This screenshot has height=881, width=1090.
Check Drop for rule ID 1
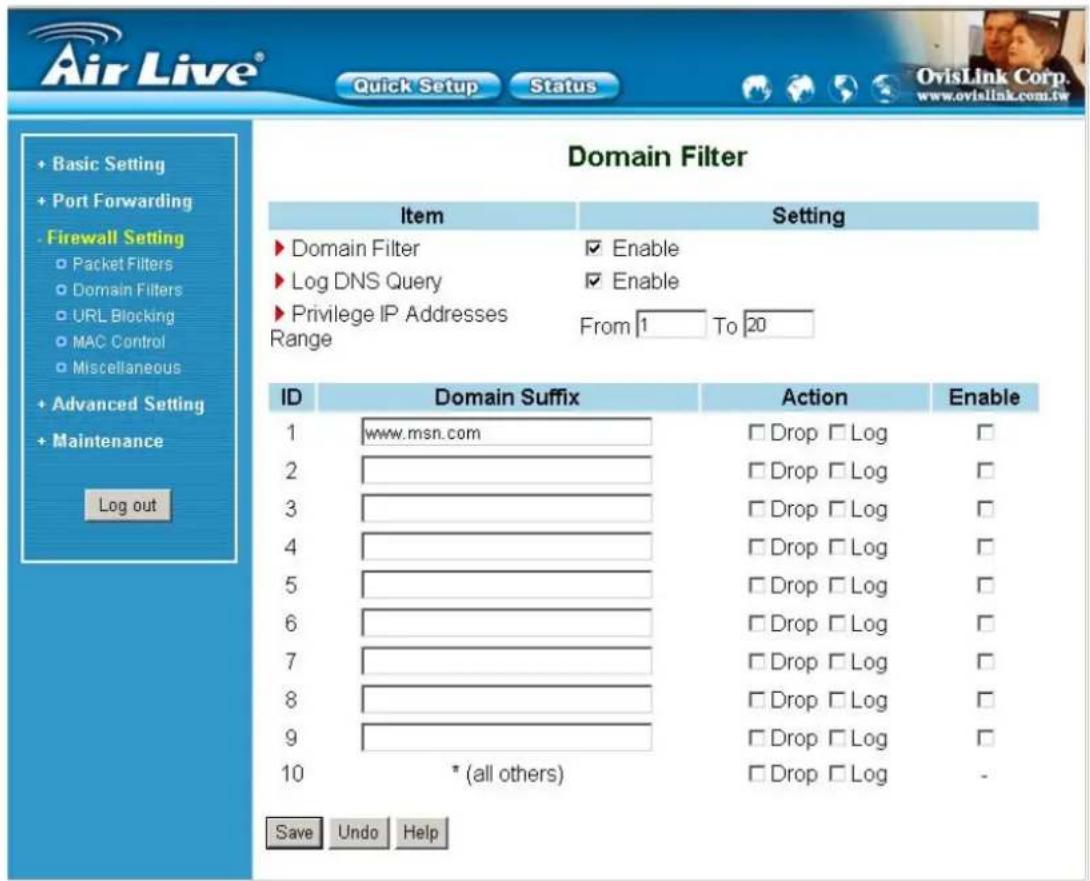tap(756, 433)
